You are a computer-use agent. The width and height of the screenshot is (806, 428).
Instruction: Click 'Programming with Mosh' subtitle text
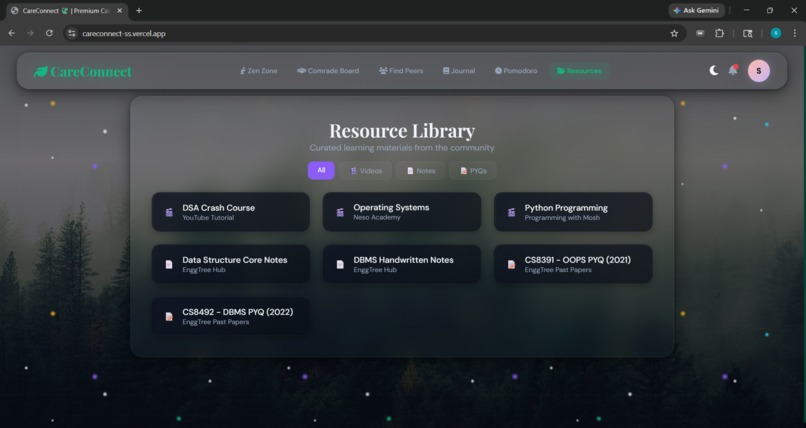(562, 218)
